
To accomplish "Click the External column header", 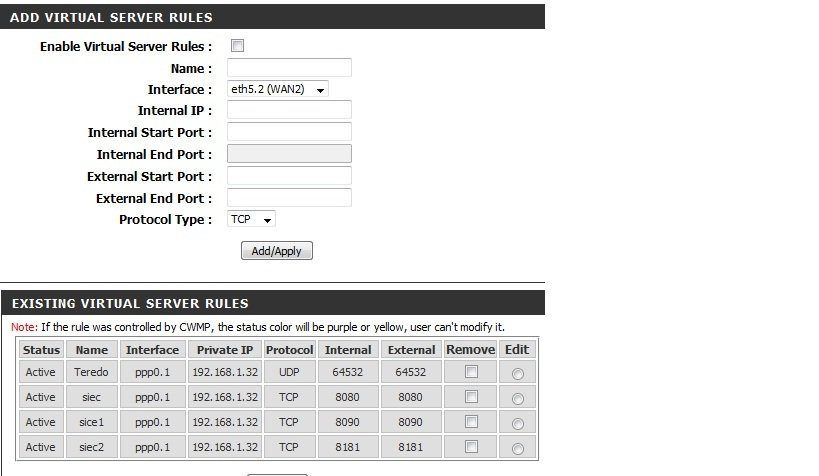I will (411, 350).
